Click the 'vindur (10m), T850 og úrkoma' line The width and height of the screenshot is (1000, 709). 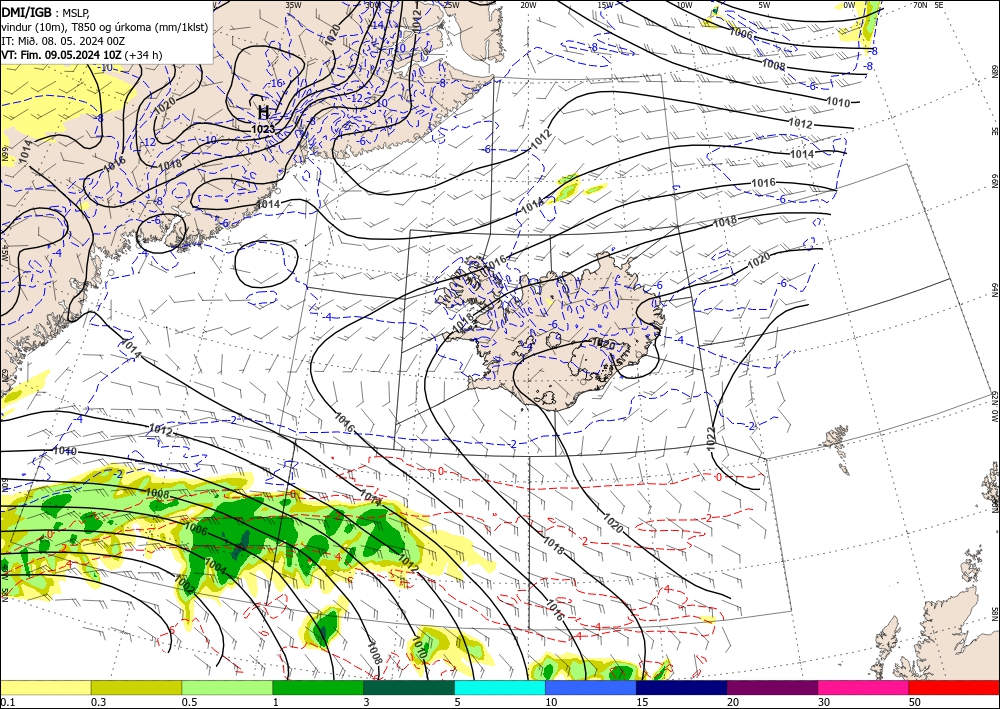pyautogui.click(x=105, y=27)
